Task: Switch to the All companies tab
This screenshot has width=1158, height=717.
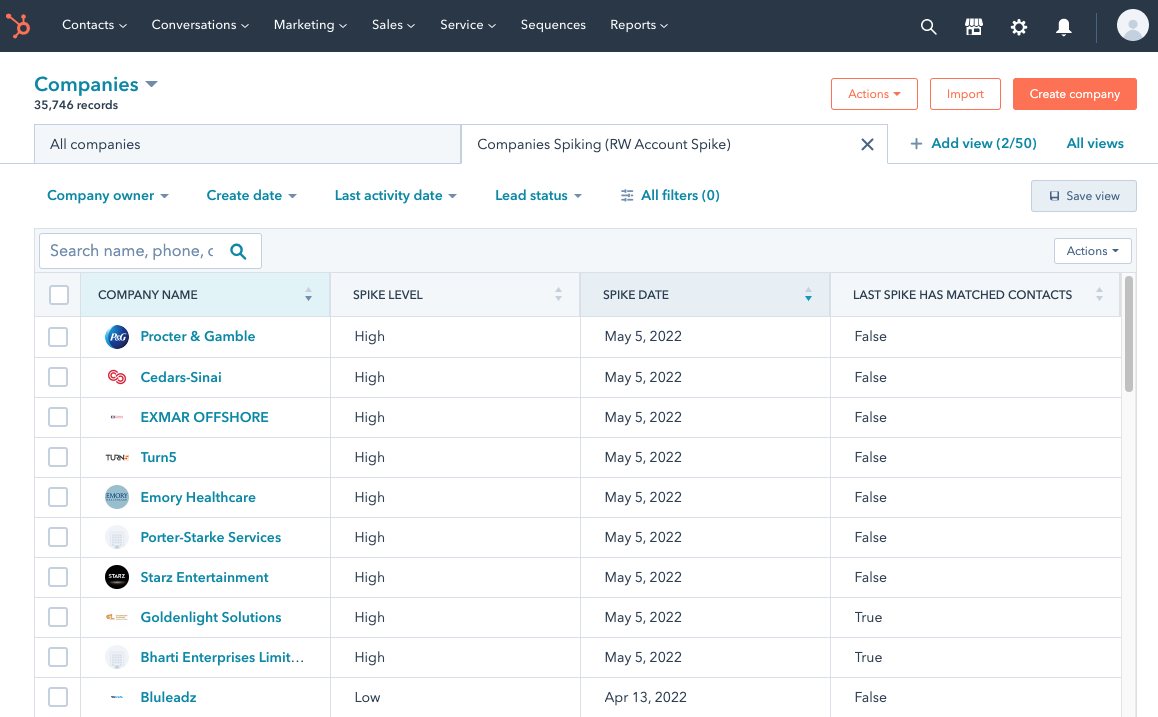Action: [247, 144]
